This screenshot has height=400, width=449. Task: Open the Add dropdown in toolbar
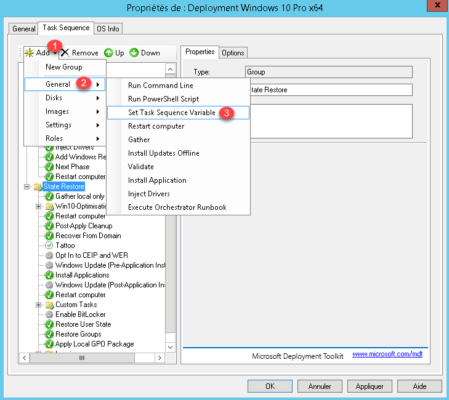tap(40, 53)
